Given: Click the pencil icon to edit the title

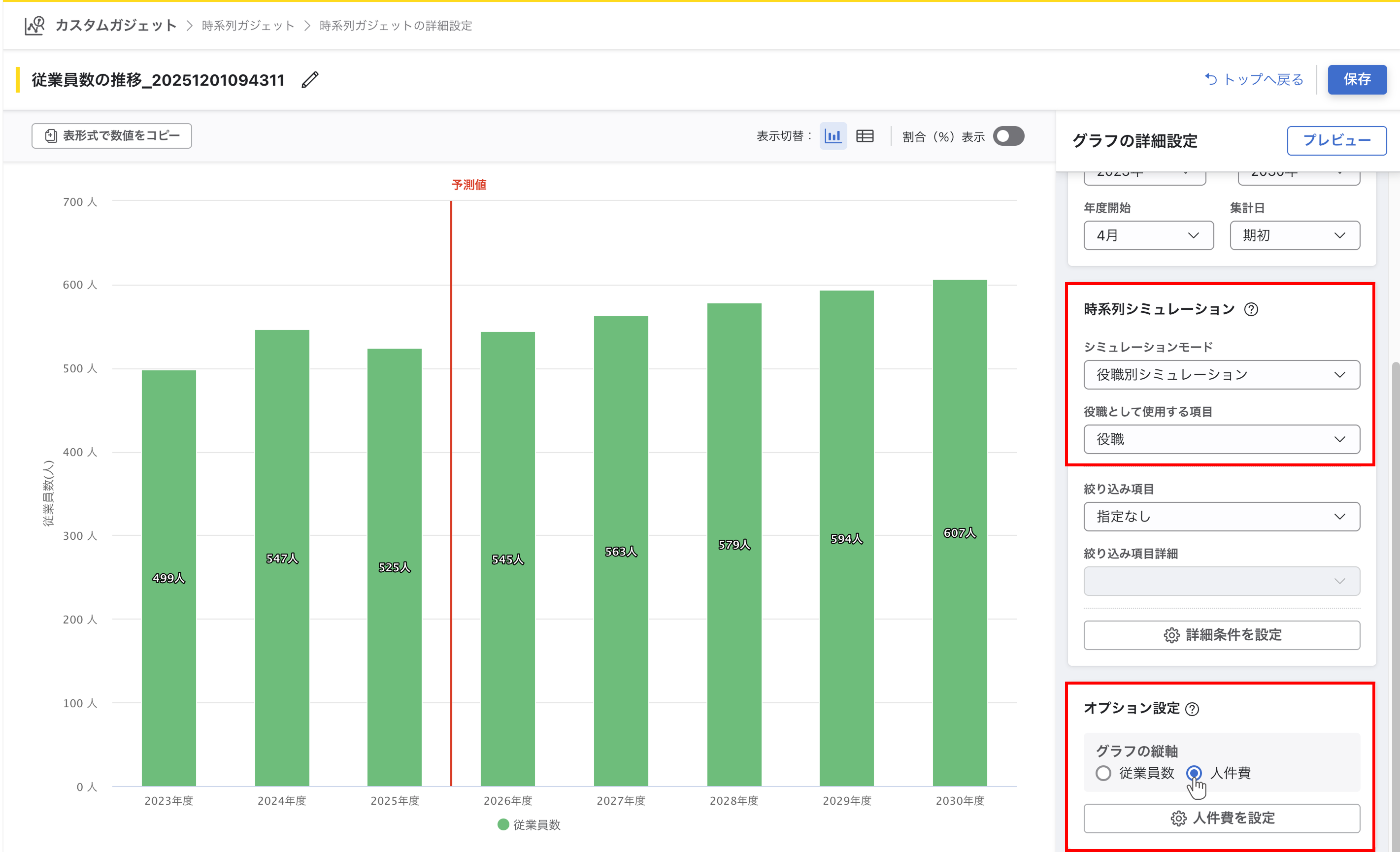Looking at the screenshot, I should point(310,79).
